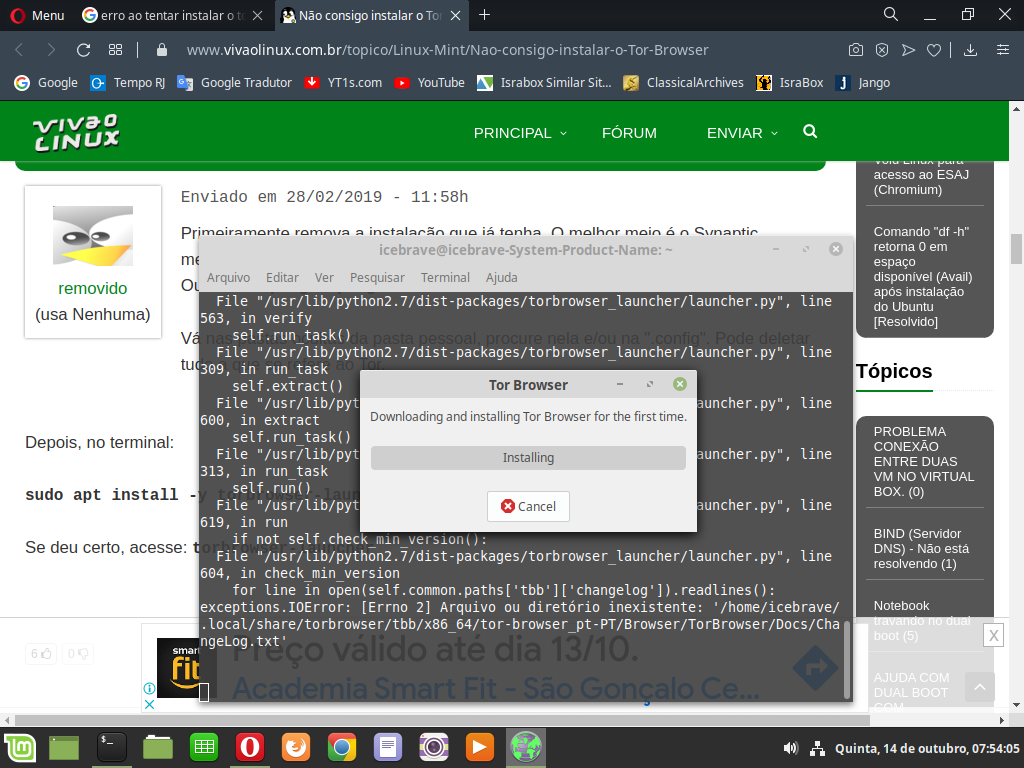
Task: Click the Installing progress bar
Action: click(528, 458)
